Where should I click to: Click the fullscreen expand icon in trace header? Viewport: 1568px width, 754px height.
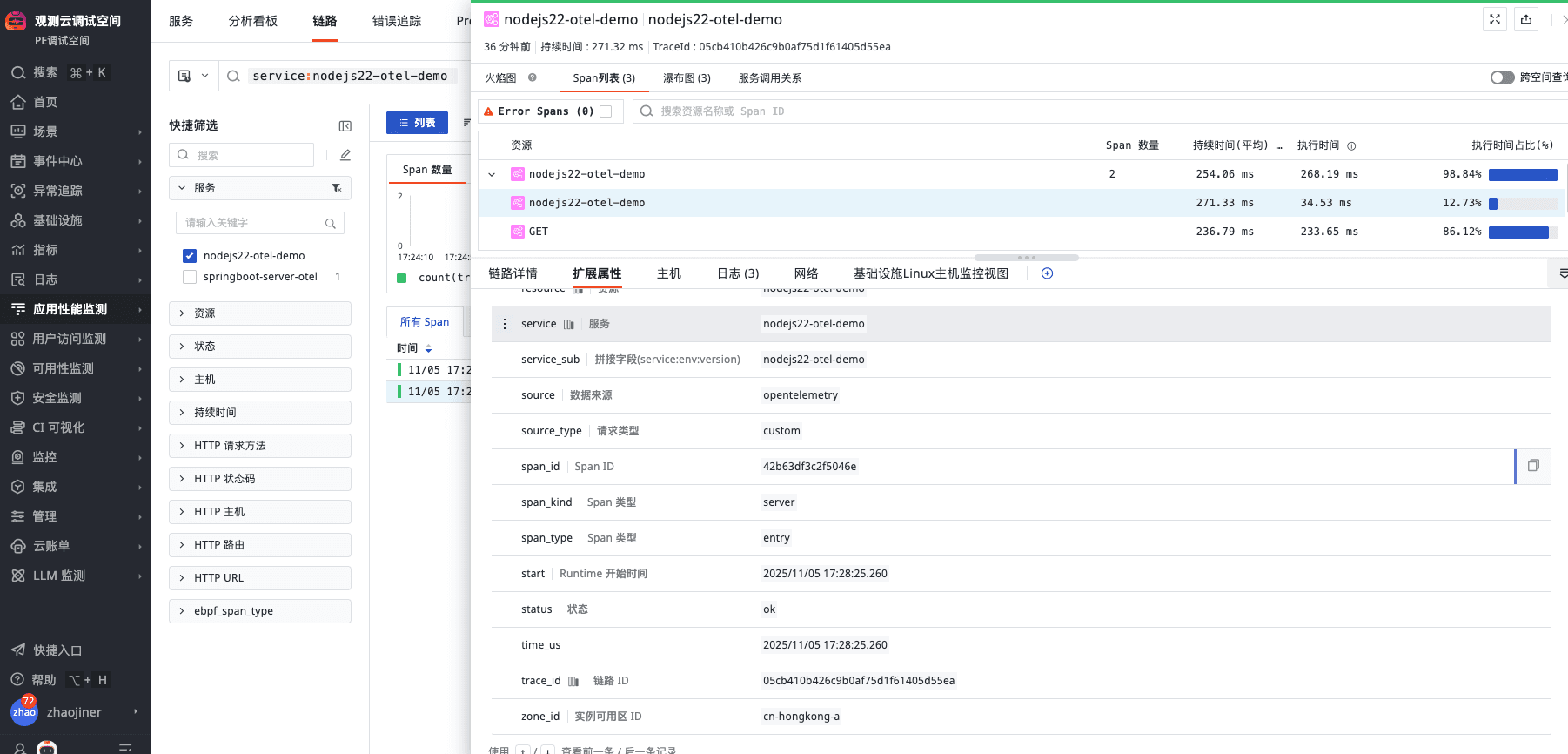pyautogui.click(x=1495, y=19)
